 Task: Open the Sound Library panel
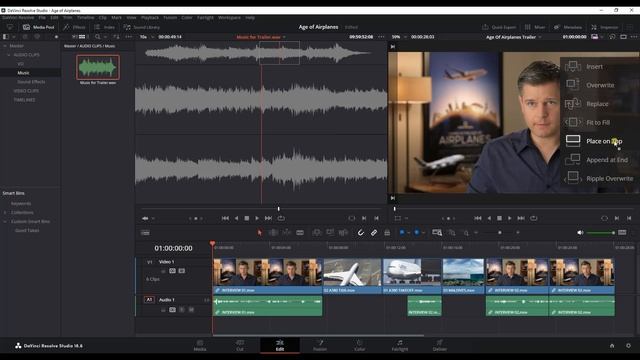point(142,27)
